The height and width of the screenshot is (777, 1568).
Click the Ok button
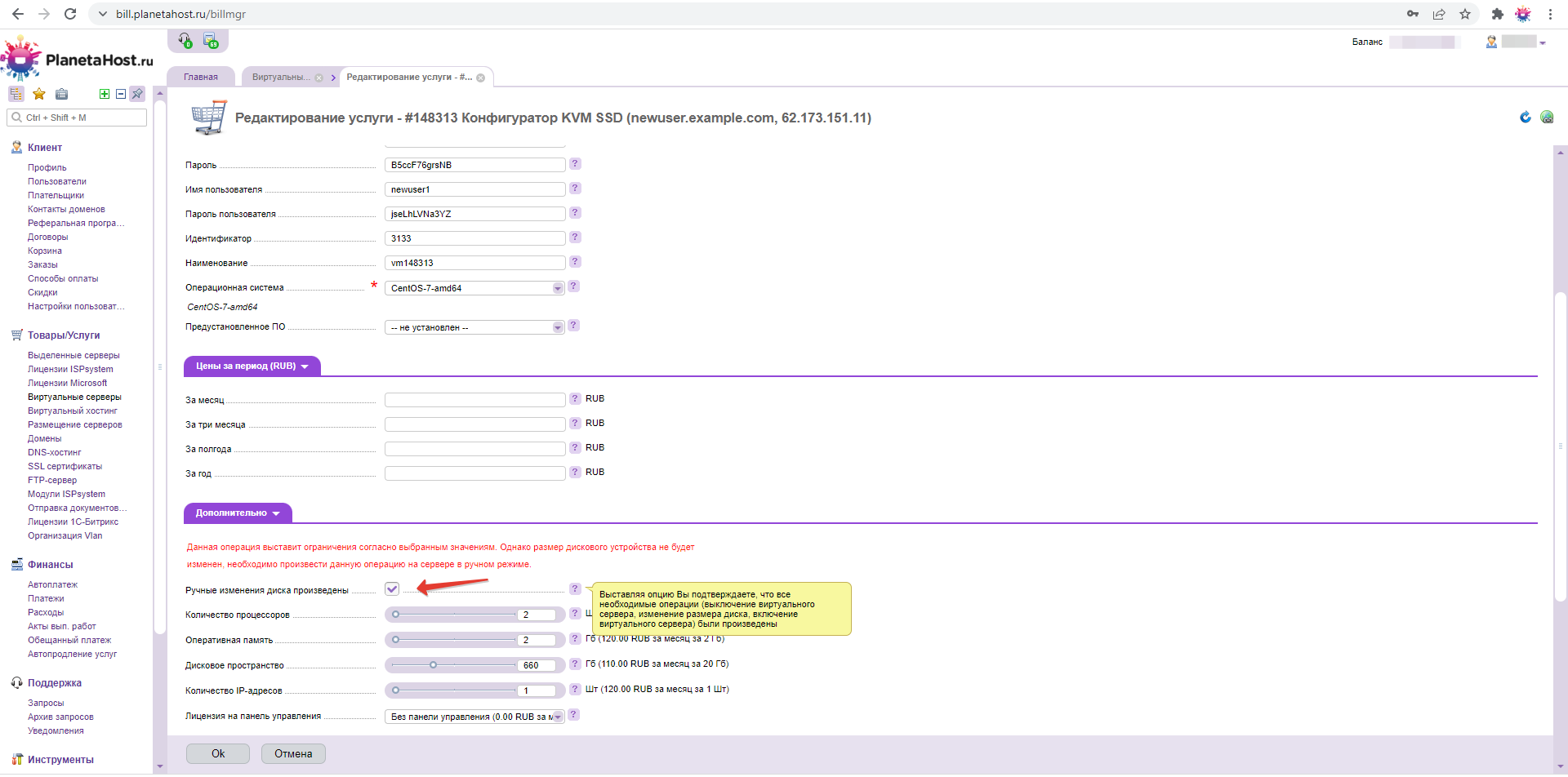click(x=218, y=754)
